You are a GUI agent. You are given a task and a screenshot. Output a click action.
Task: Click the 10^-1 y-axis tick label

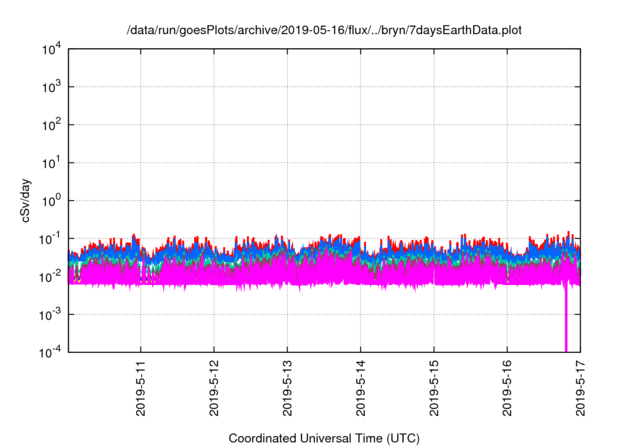(x=50, y=239)
